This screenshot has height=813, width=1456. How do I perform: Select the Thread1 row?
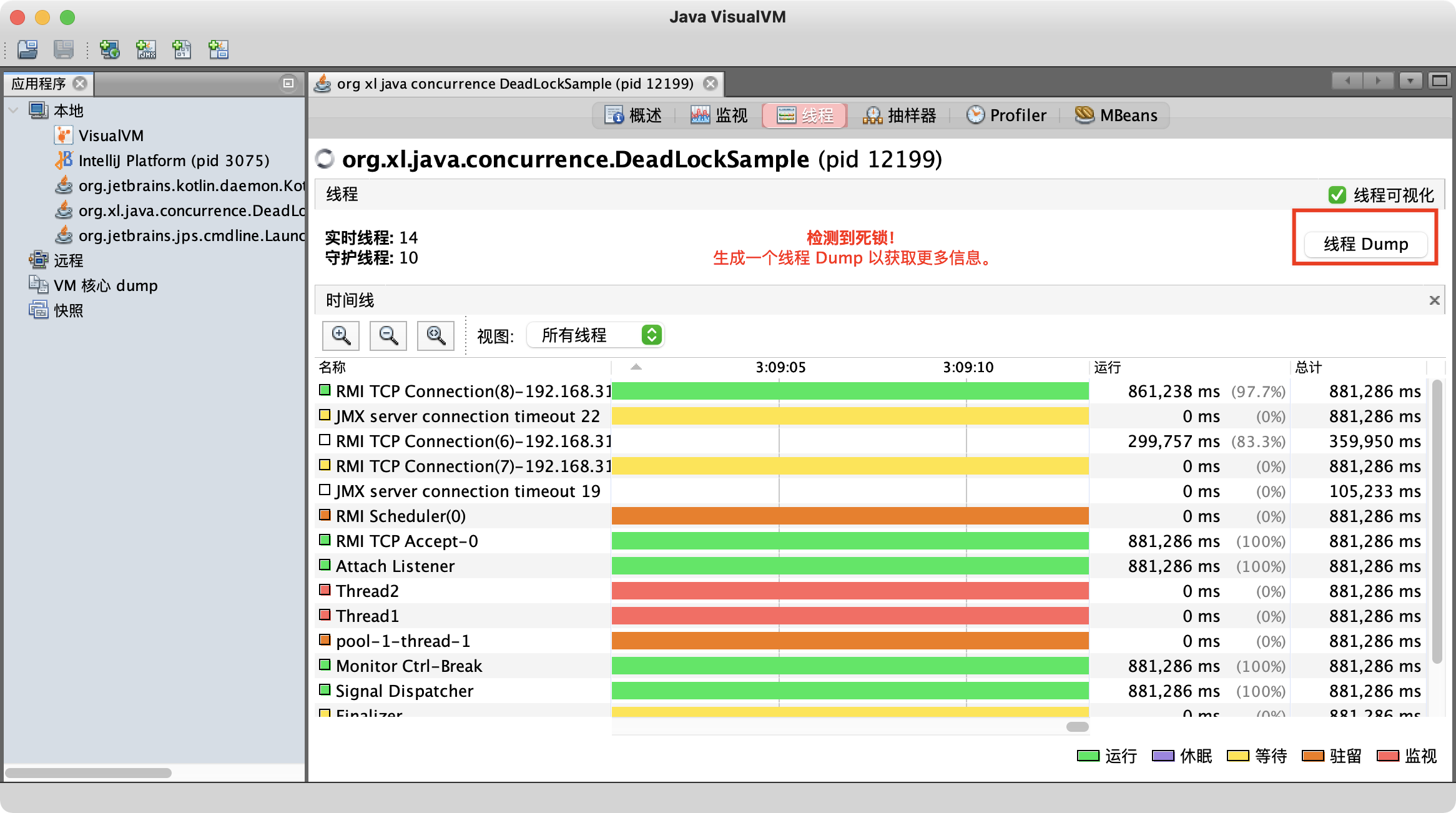pos(871,616)
